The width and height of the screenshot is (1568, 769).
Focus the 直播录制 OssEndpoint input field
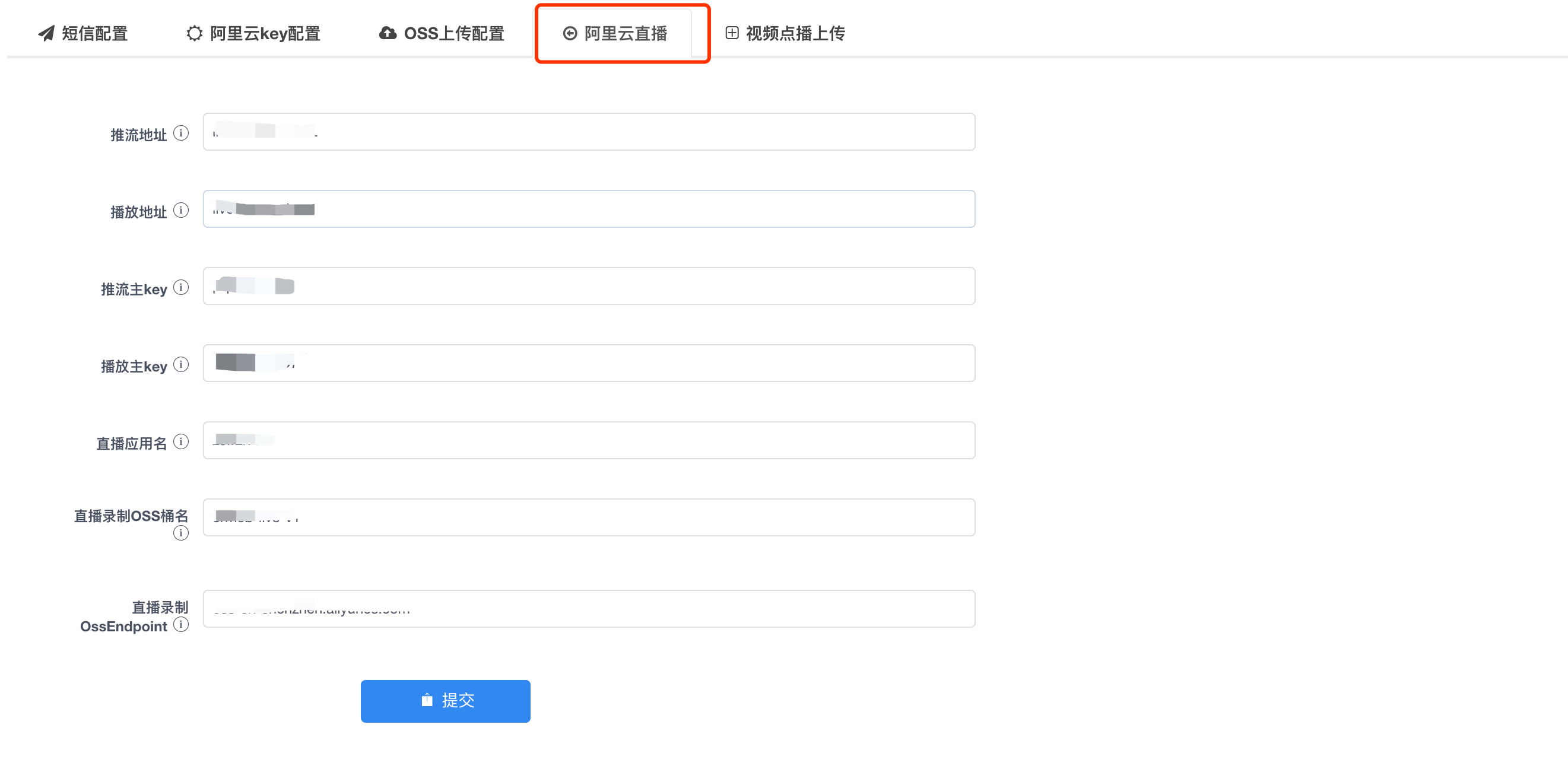(589, 609)
